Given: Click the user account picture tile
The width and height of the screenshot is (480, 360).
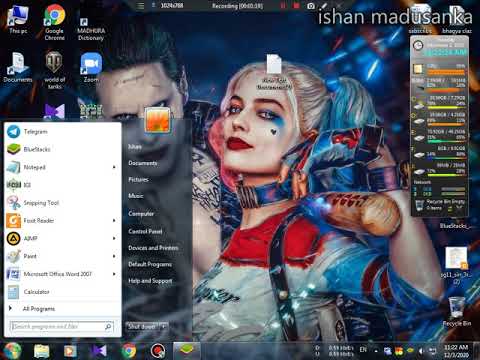Looking at the screenshot, I should [158, 120].
